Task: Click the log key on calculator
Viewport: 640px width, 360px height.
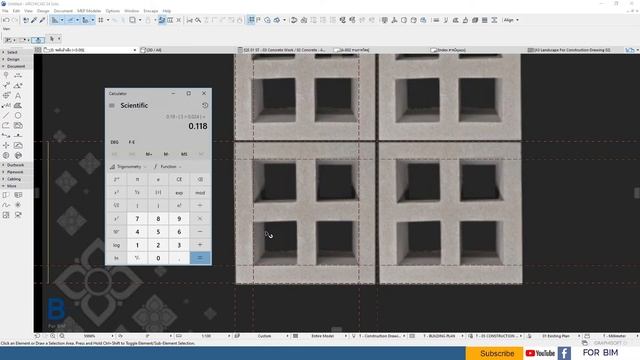Action: click(116, 245)
